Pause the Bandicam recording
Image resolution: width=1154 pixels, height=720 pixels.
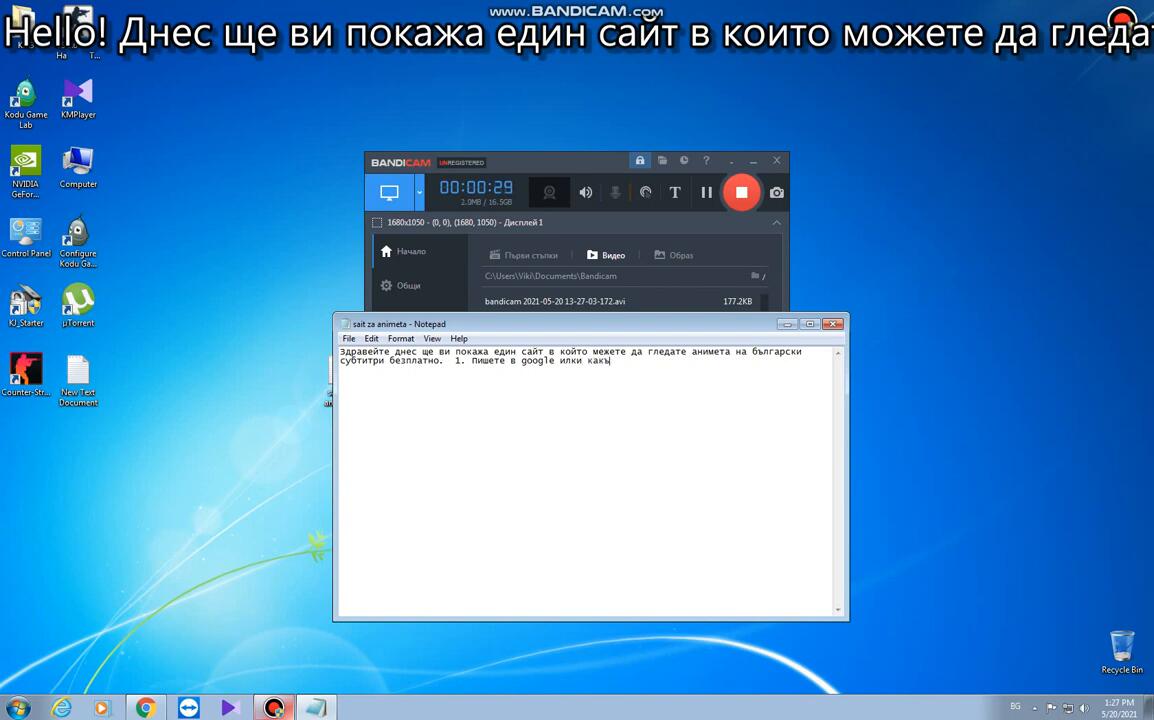click(706, 192)
